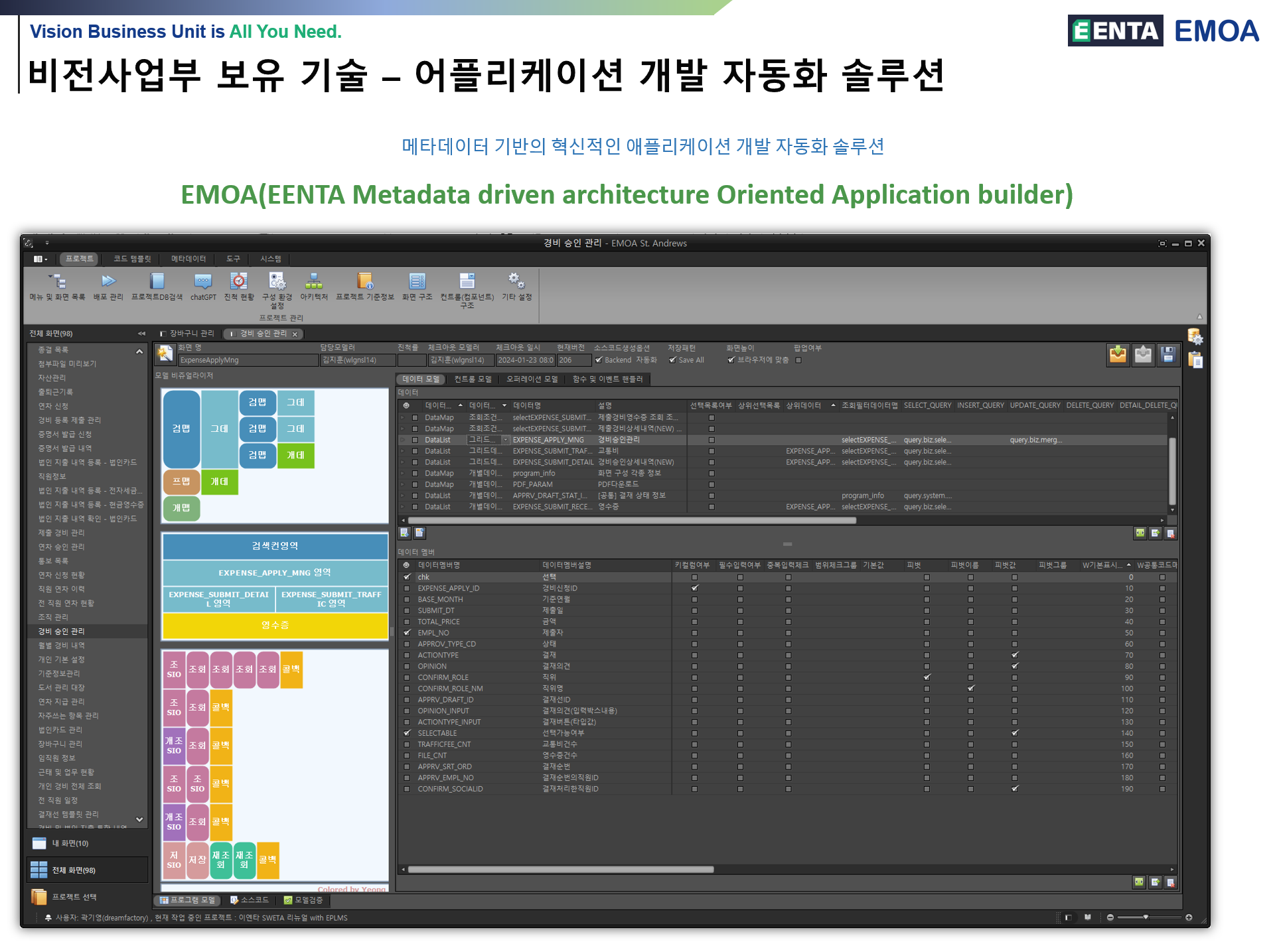The height and width of the screenshot is (952, 1275).
Task: Click green column-fit icon above 데이터 멤버 panel
Action: click(x=1140, y=533)
